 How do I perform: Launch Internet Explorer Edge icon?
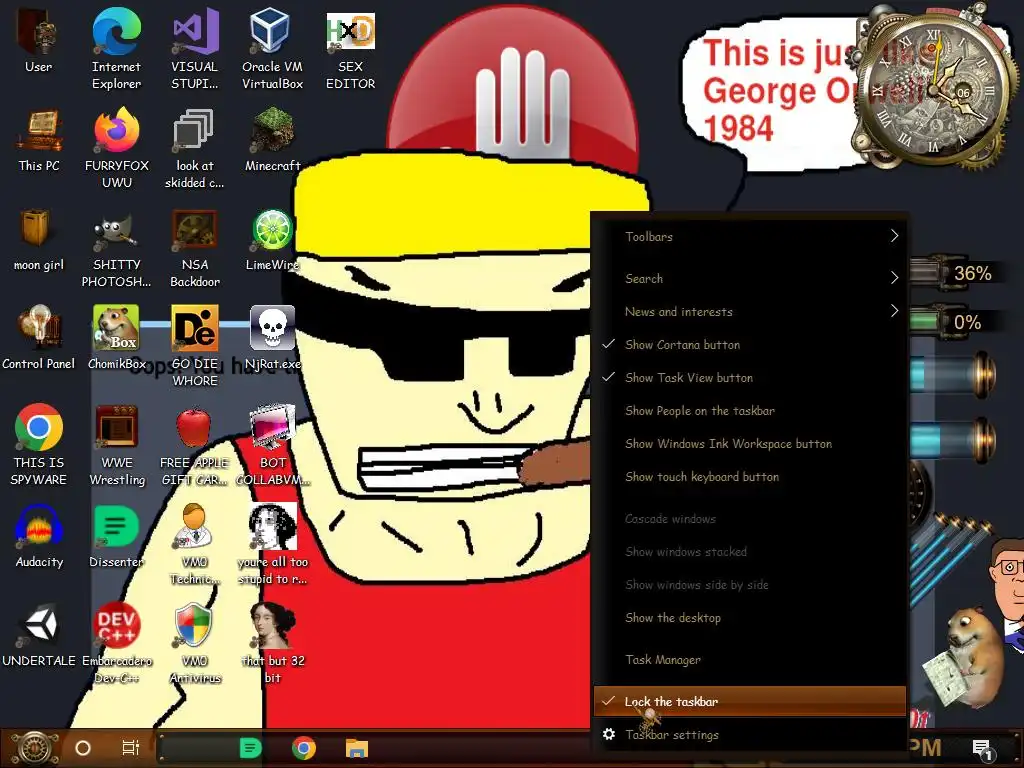[116, 49]
